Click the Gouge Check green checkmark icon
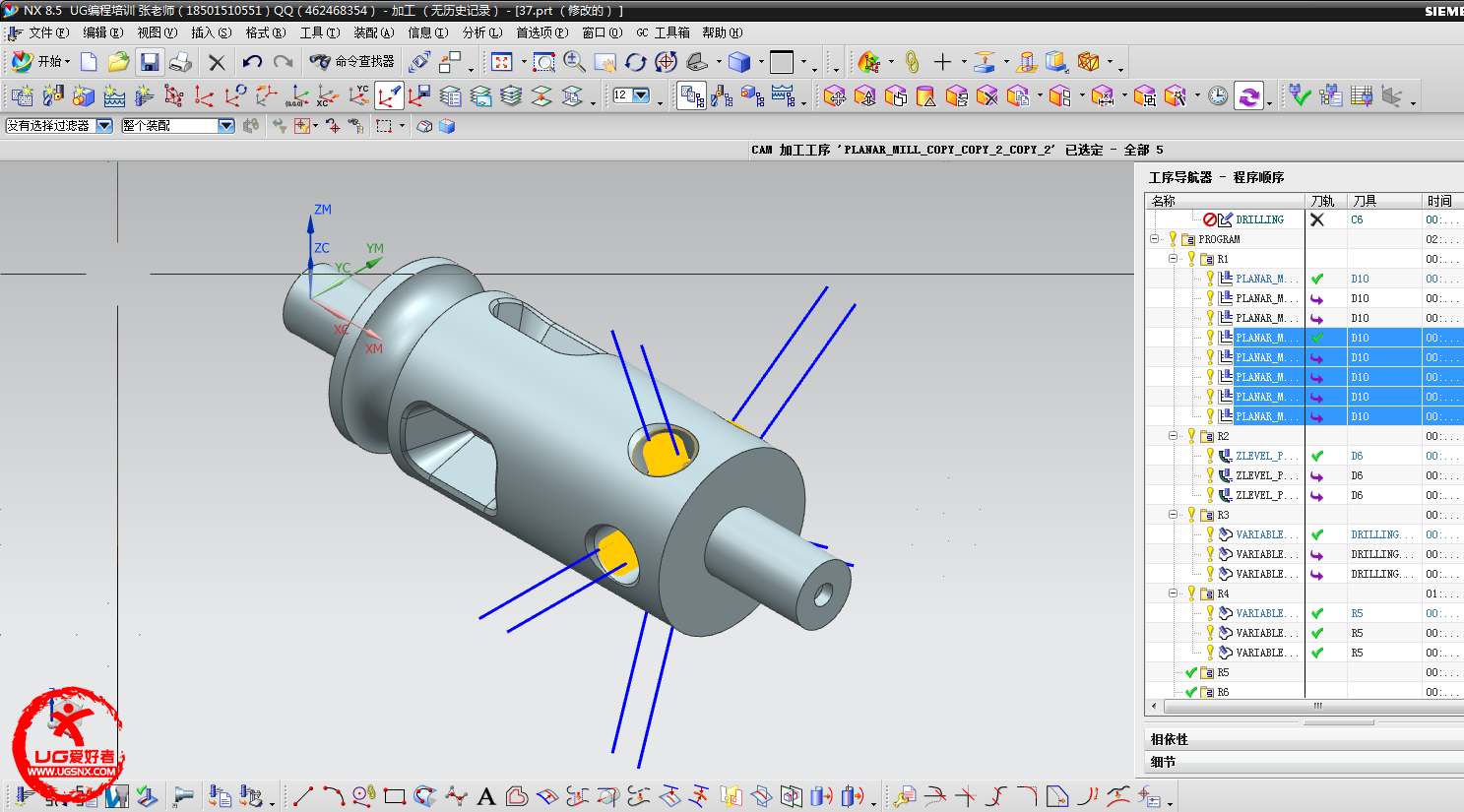 tap(1301, 95)
